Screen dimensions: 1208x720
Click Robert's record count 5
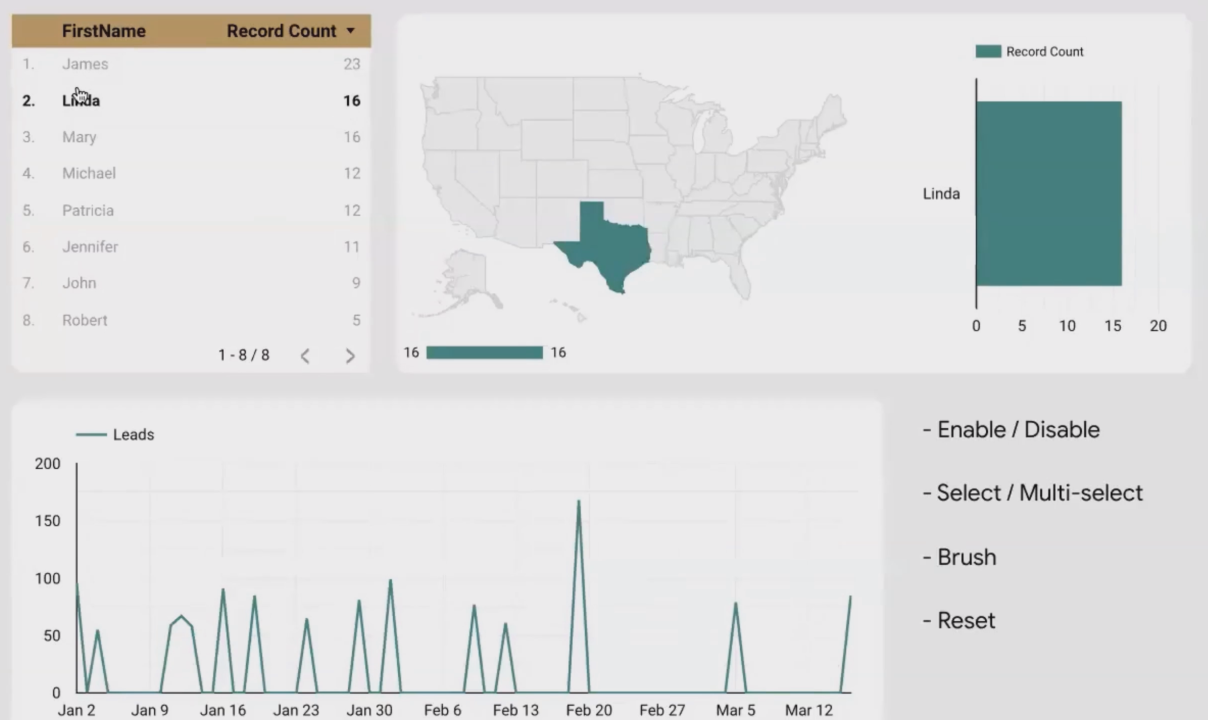tap(356, 320)
